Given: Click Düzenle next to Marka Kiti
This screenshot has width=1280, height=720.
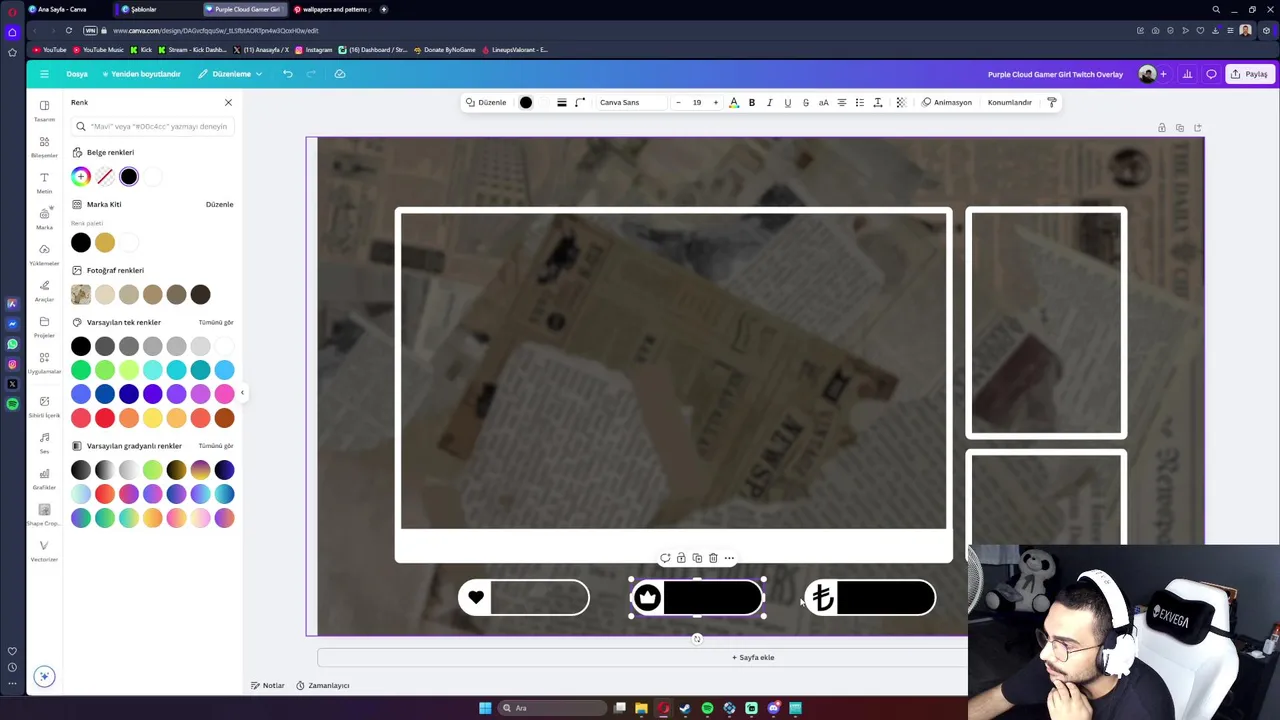Looking at the screenshot, I should [x=219, y=204].
